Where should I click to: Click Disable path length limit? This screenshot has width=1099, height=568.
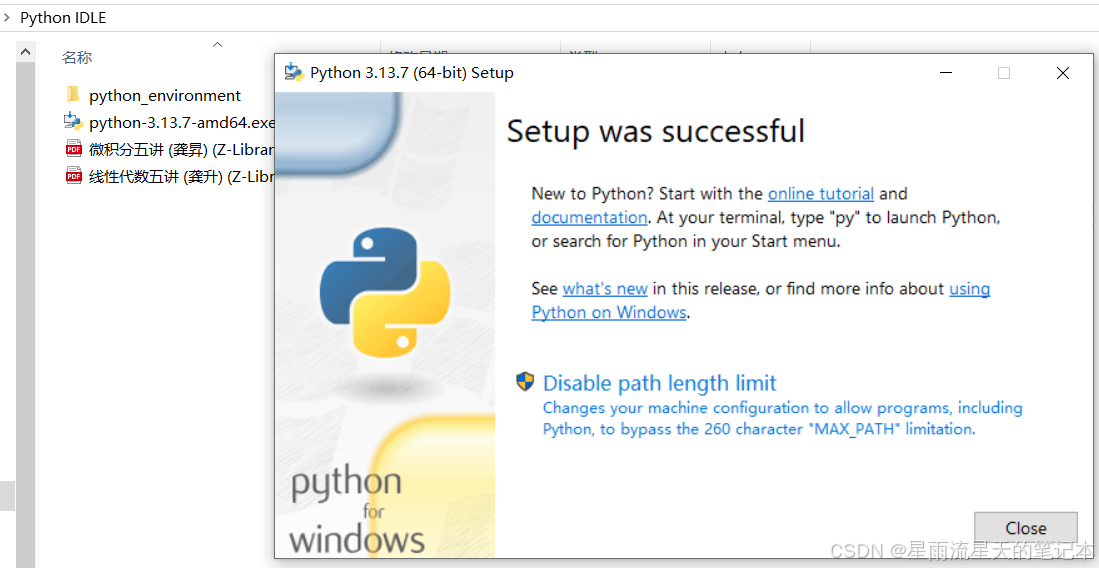660,383
